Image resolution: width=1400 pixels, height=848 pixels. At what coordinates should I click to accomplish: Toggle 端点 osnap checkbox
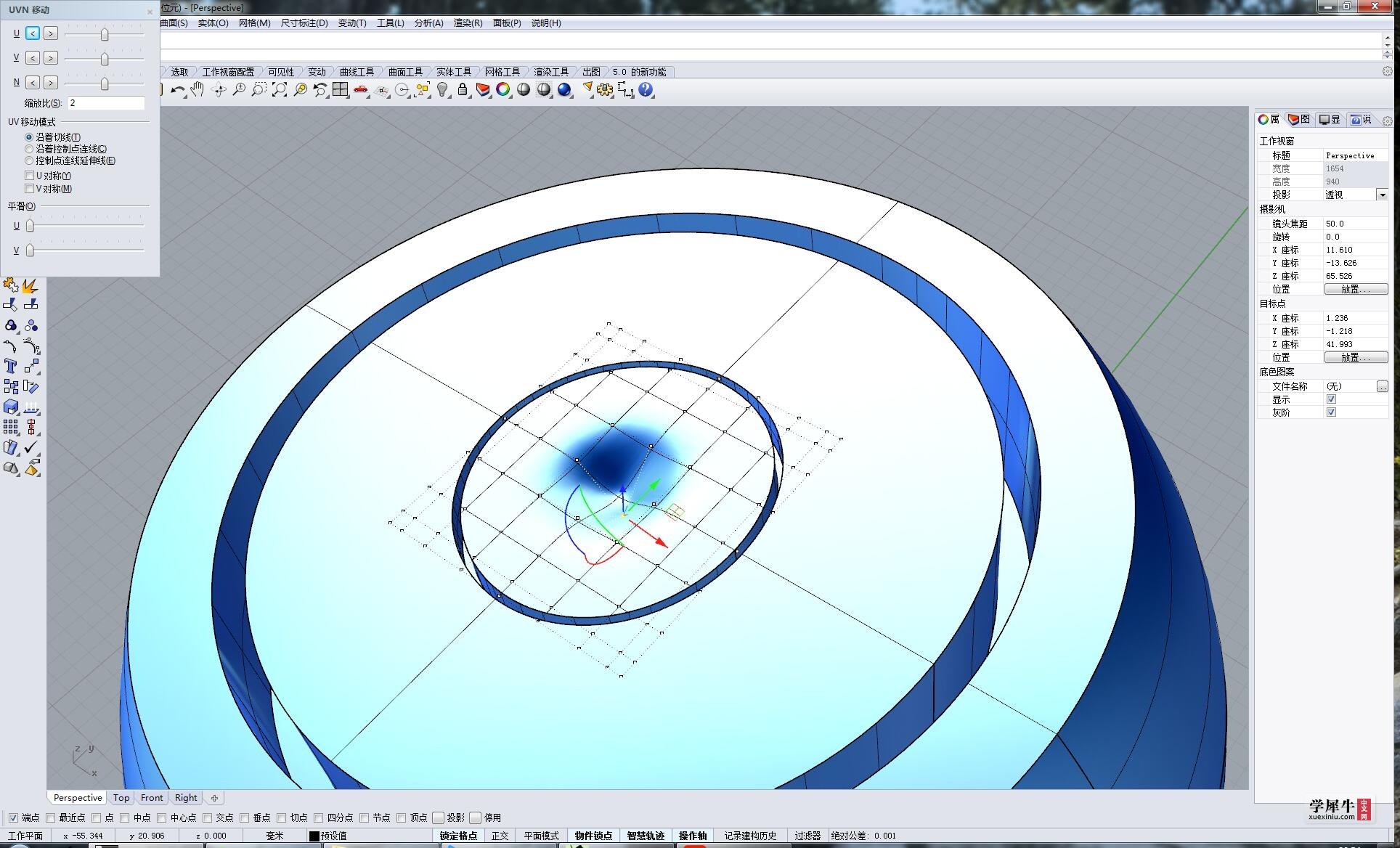tap(13, 818)
